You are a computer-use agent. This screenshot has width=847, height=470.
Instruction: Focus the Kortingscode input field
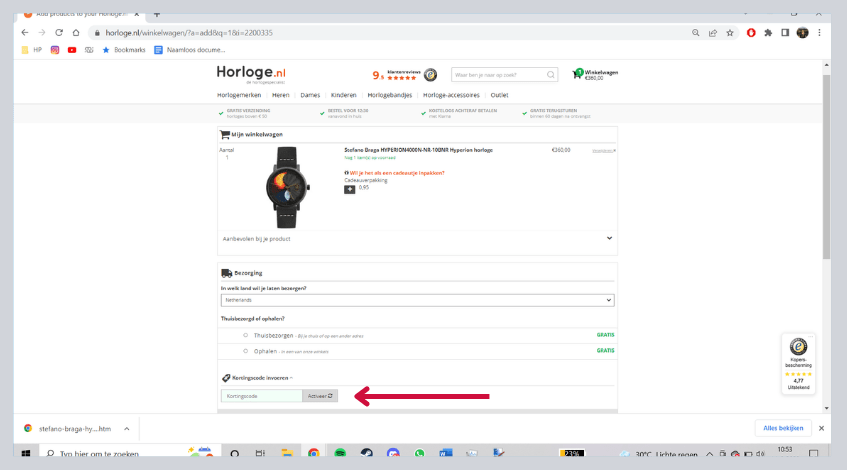coord(261,396)
